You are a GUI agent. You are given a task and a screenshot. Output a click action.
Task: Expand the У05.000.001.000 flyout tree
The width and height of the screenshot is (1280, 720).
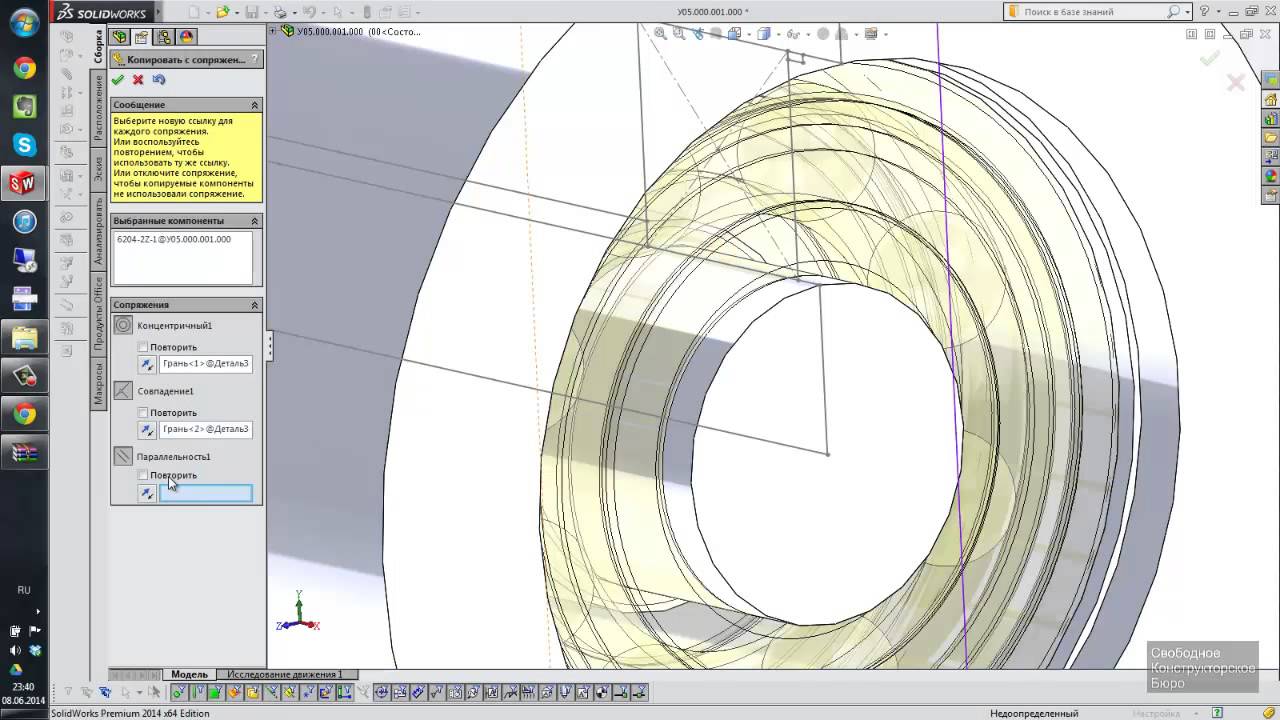pos(274,31)
